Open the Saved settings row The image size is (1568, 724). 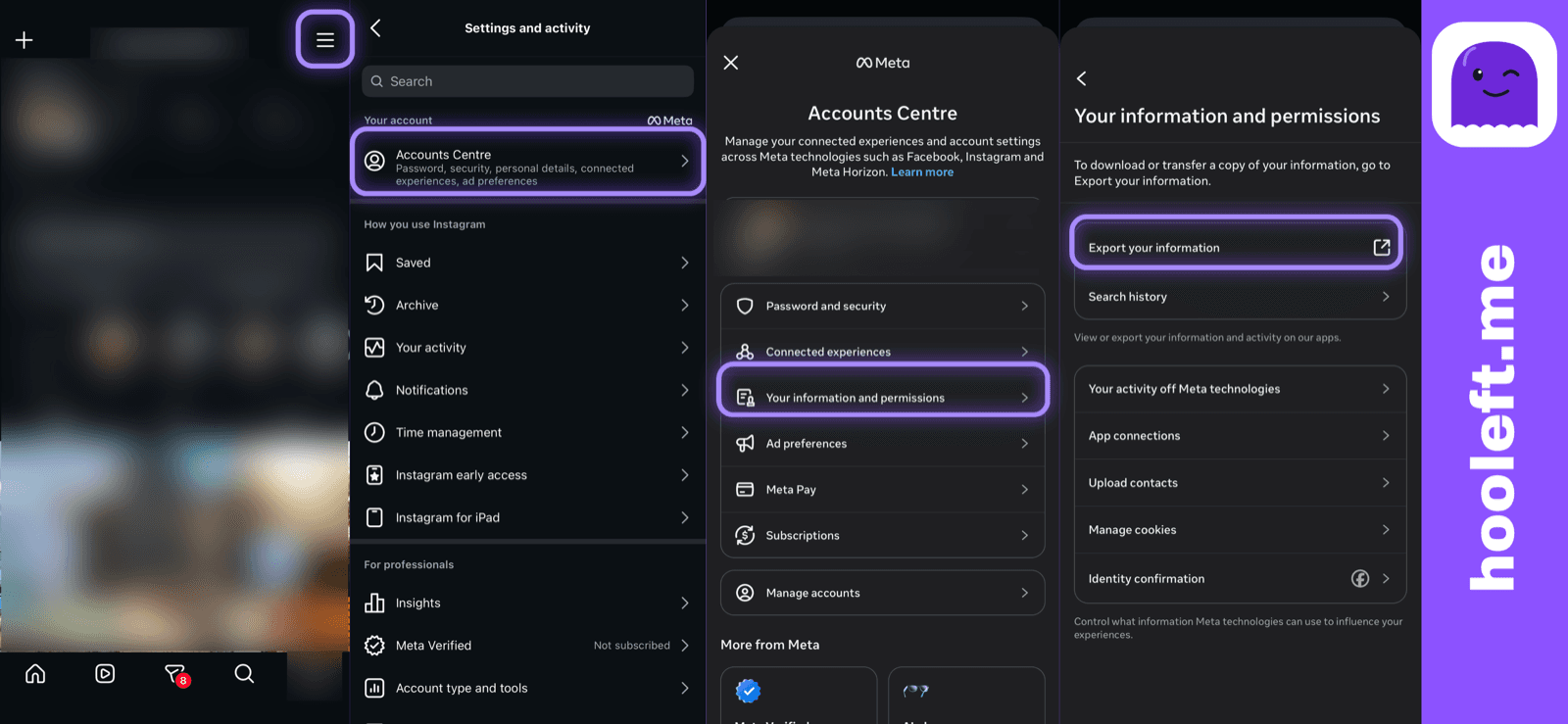point(528,263)
